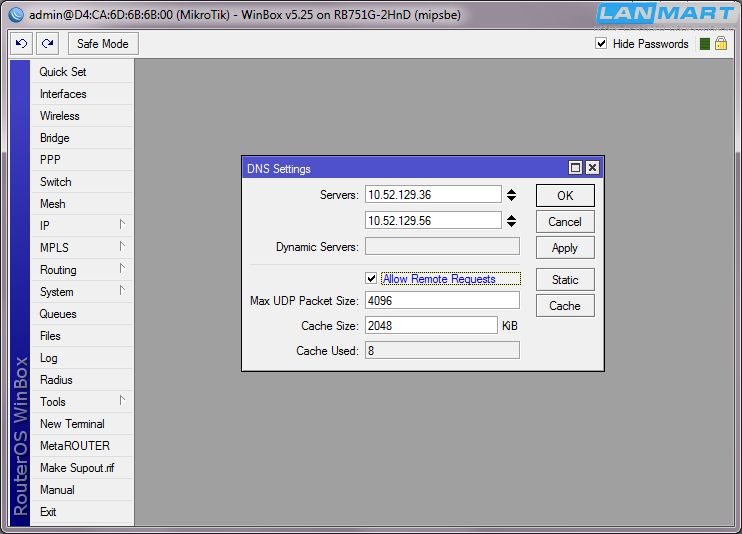Click the WinBox logo in title bar
Image resolution: width=742 pixels, height=534 pixels.
pyautogui.click(x=16, y=15)
